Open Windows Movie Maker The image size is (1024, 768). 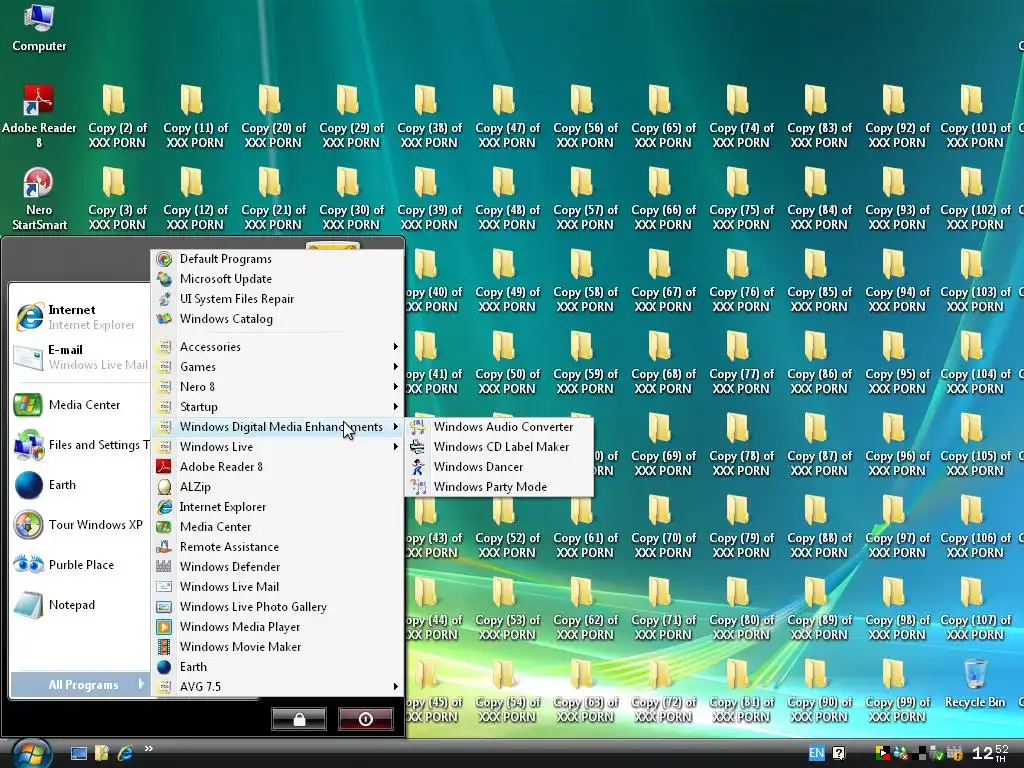point(278,647)
